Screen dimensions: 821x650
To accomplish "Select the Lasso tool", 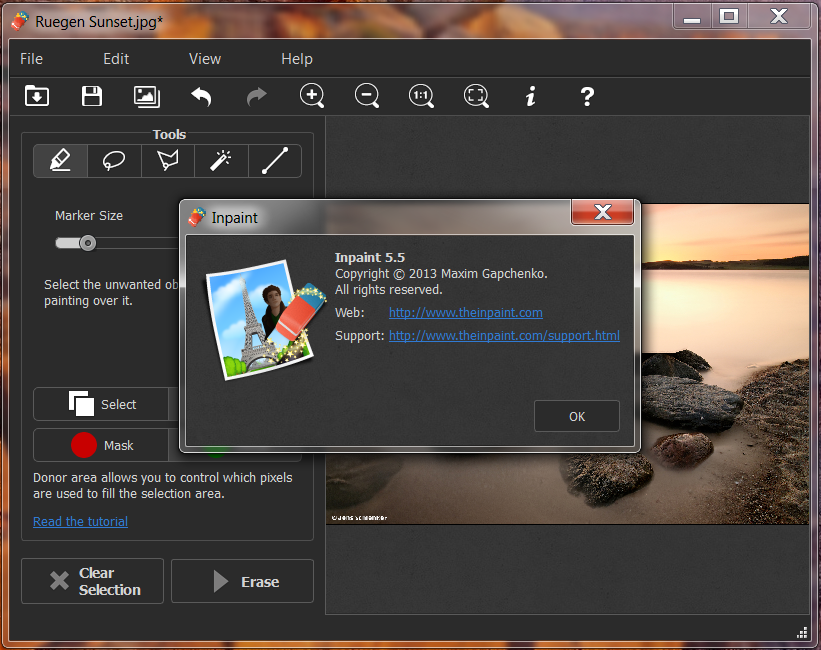I will [x=114, y=161].
